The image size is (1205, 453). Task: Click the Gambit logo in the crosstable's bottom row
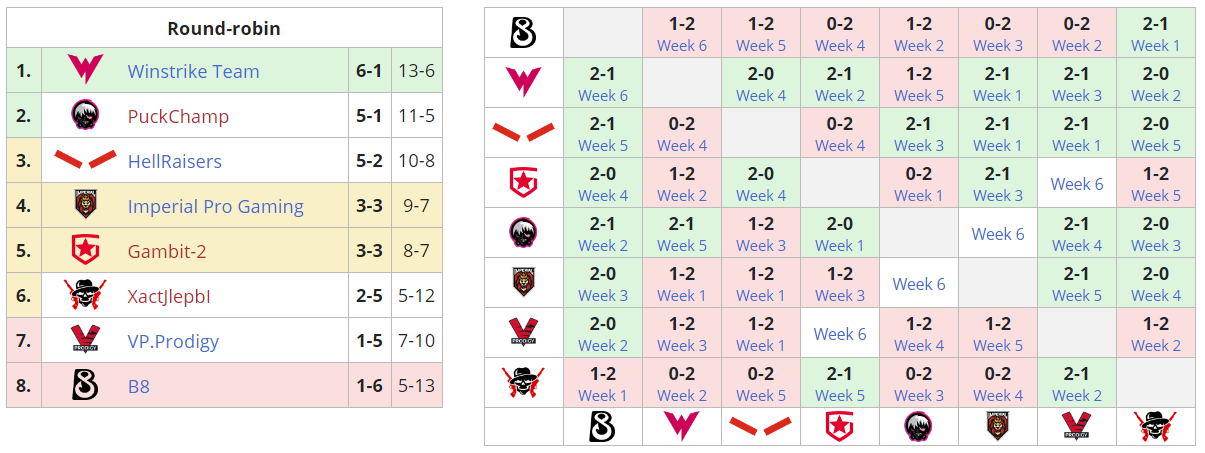[840, 427]
